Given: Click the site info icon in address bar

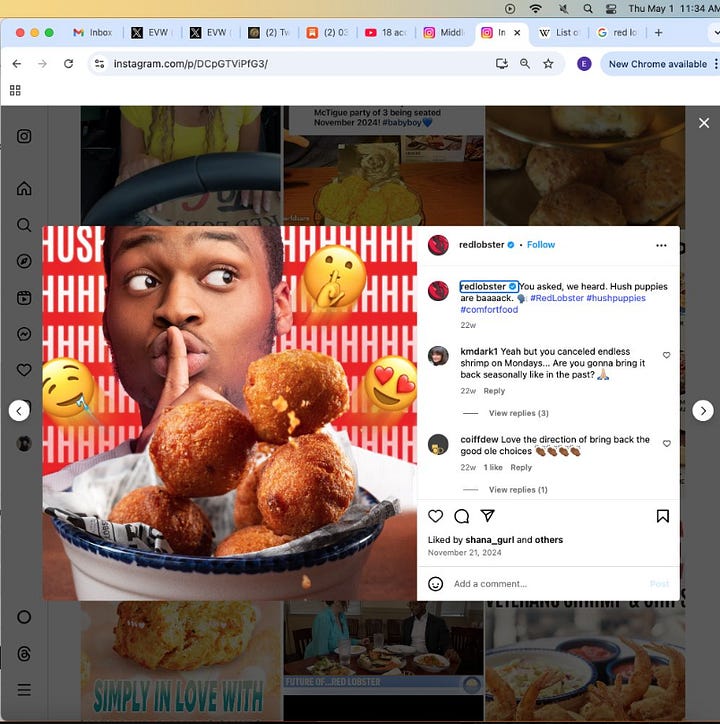Looking at the screenshot, I should [x=99, y=64].
